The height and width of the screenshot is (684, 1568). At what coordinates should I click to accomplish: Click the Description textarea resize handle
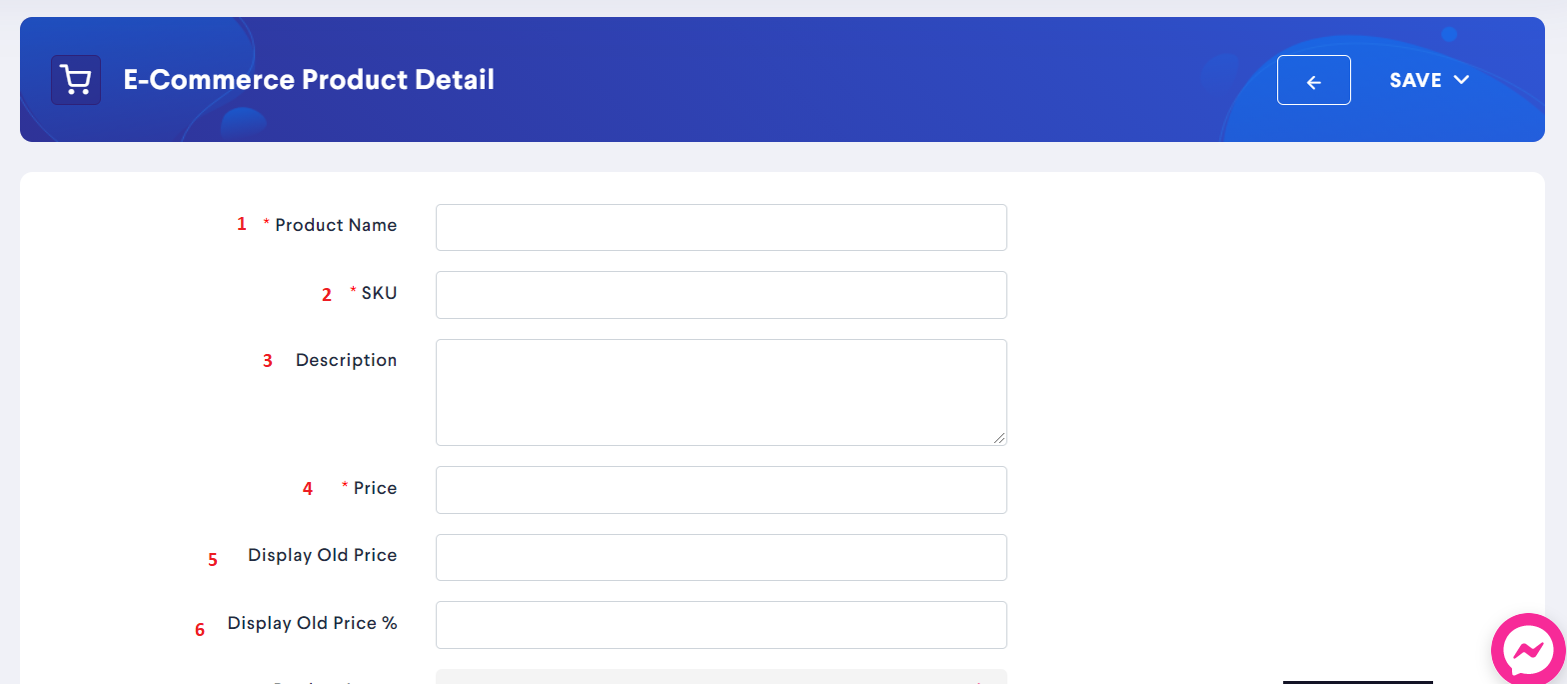(x=998, y=438)
